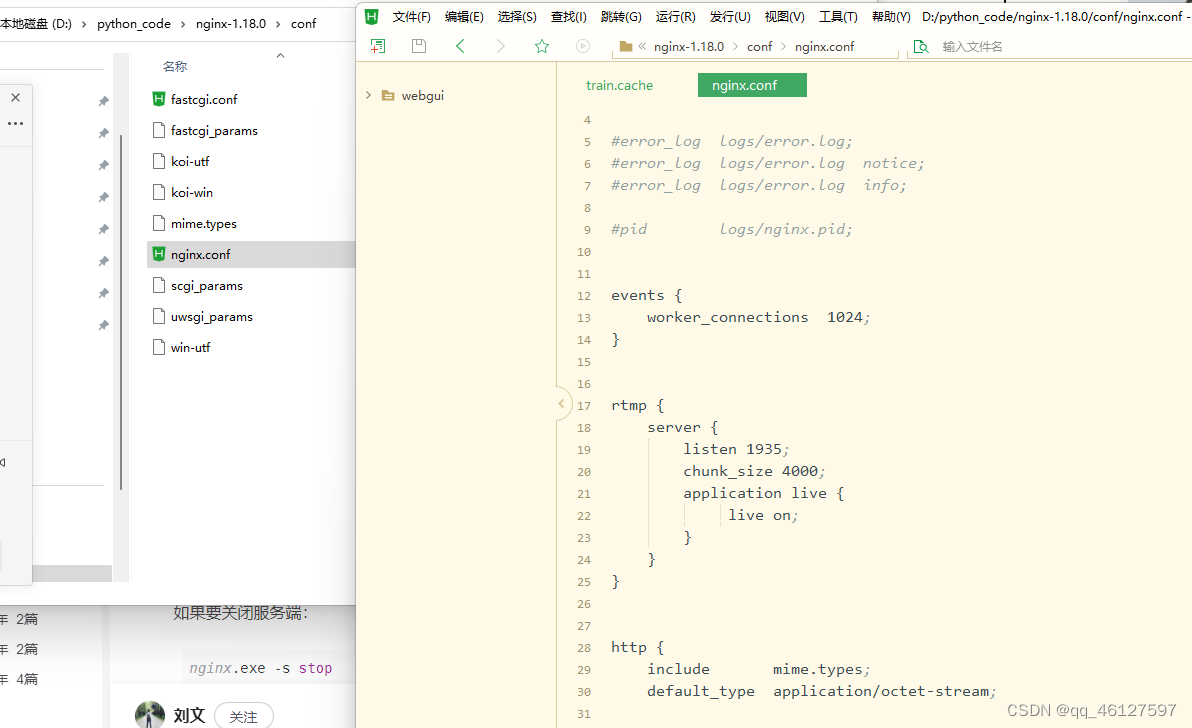
Task: Switch to the train.cache tab
Action: (x=620, y=85)
